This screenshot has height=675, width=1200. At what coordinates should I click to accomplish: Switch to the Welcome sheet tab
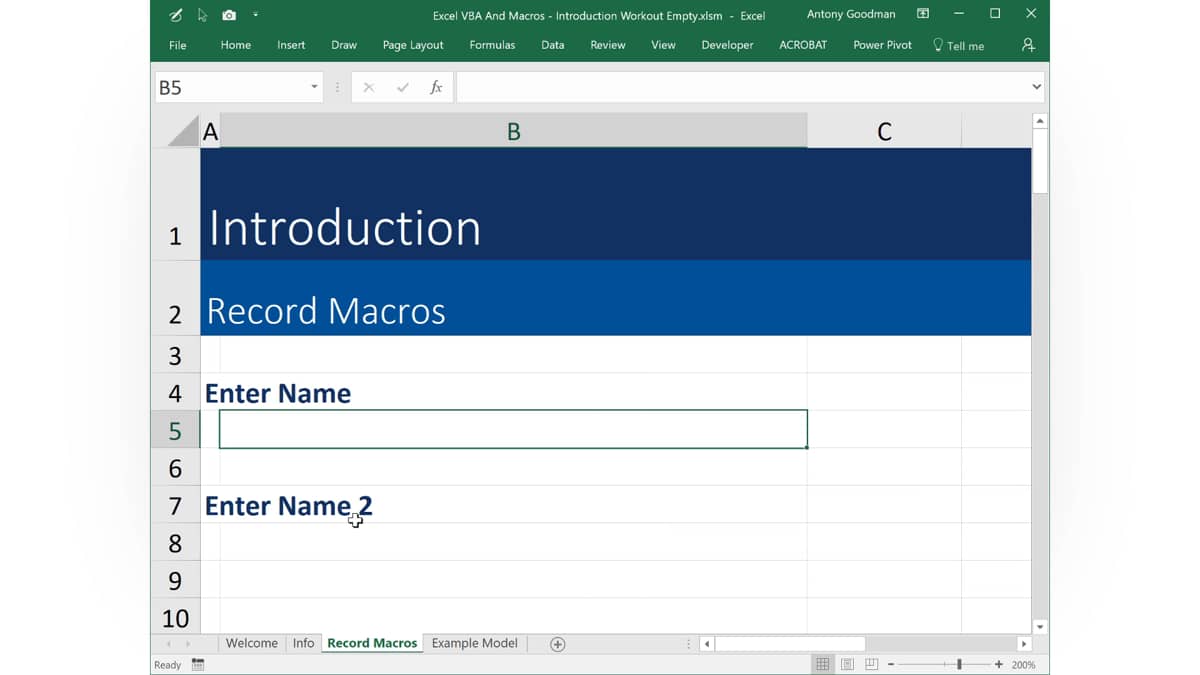[x=252, y=643]
